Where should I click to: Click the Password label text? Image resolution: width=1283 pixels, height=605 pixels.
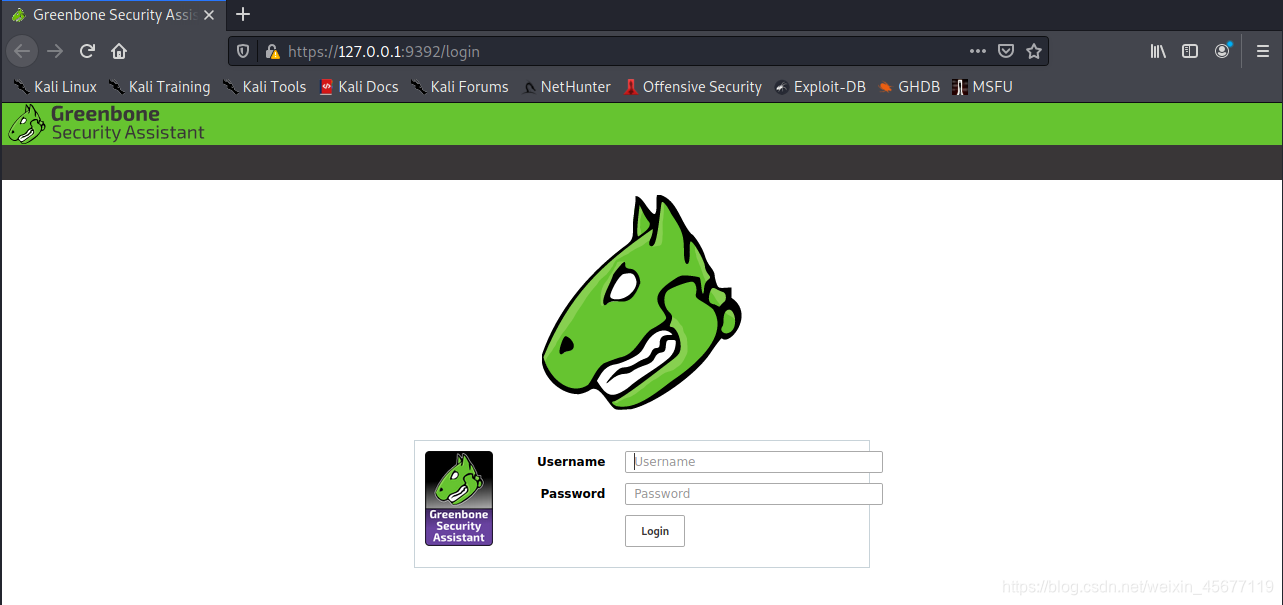click(x=573, y=494)
